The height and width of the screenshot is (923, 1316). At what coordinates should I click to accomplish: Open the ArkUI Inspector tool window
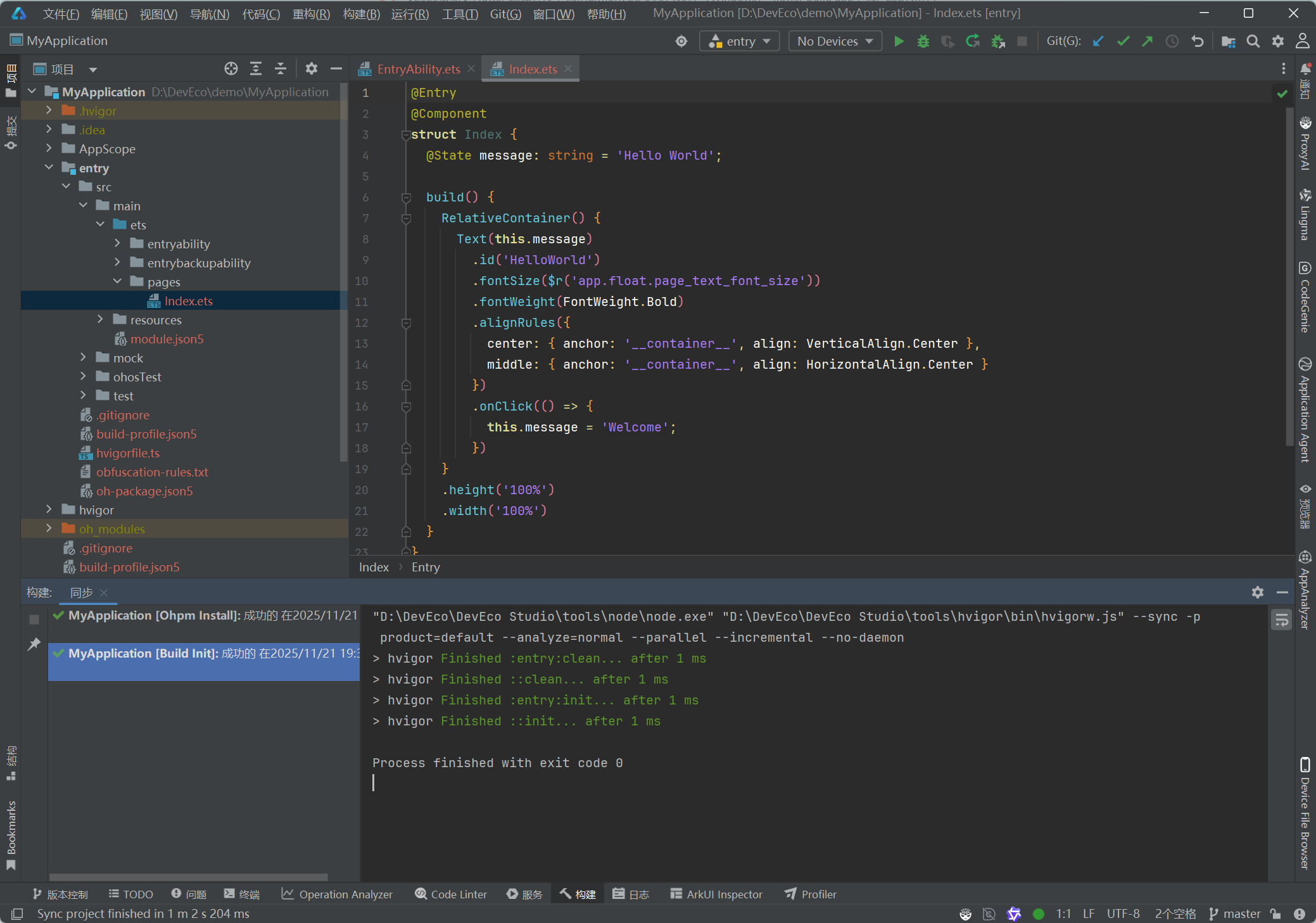[x=716, y=894]
